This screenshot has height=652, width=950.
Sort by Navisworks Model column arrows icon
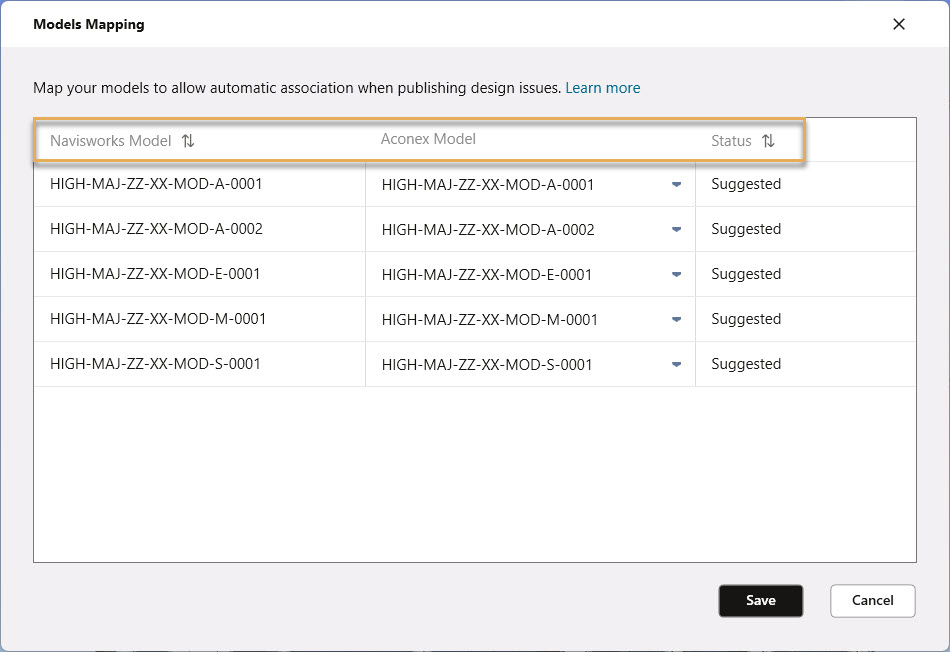tap(188, 141)
